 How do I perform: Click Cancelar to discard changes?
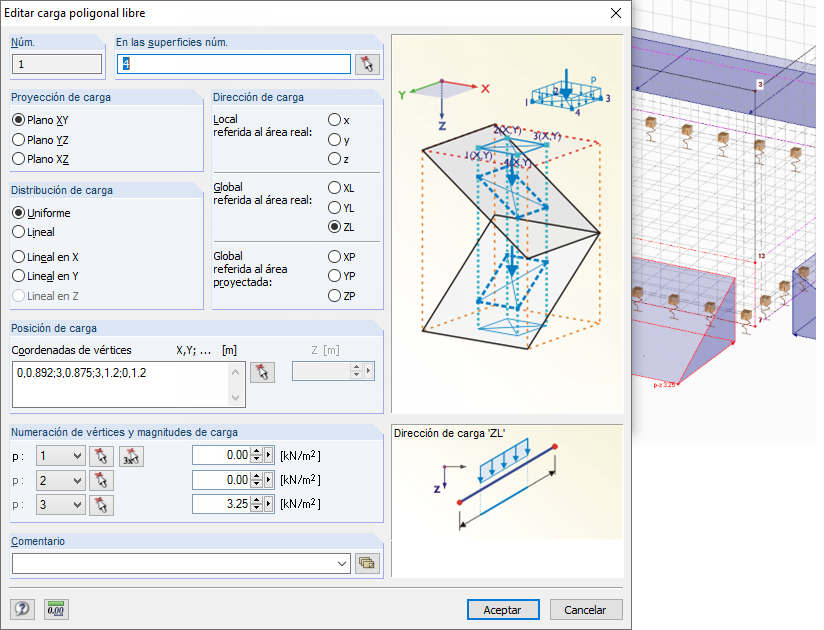(x=586, y=610)
